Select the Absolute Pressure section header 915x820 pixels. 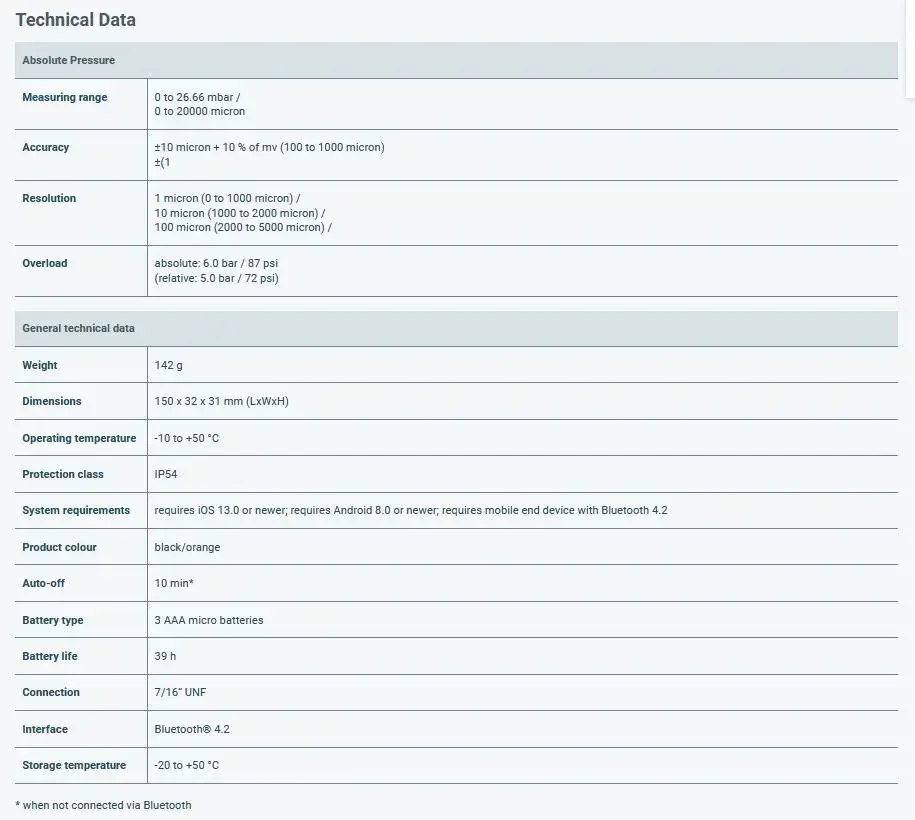[456, 60]
